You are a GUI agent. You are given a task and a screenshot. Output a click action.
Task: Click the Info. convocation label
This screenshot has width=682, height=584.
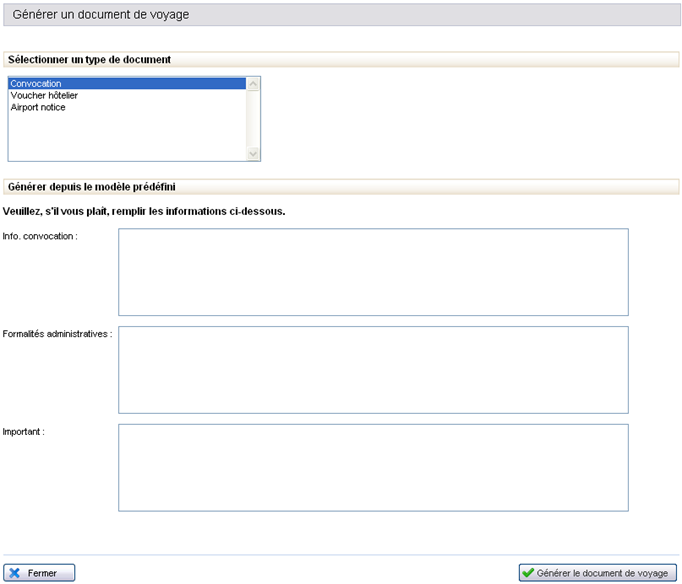pos(41,236)
